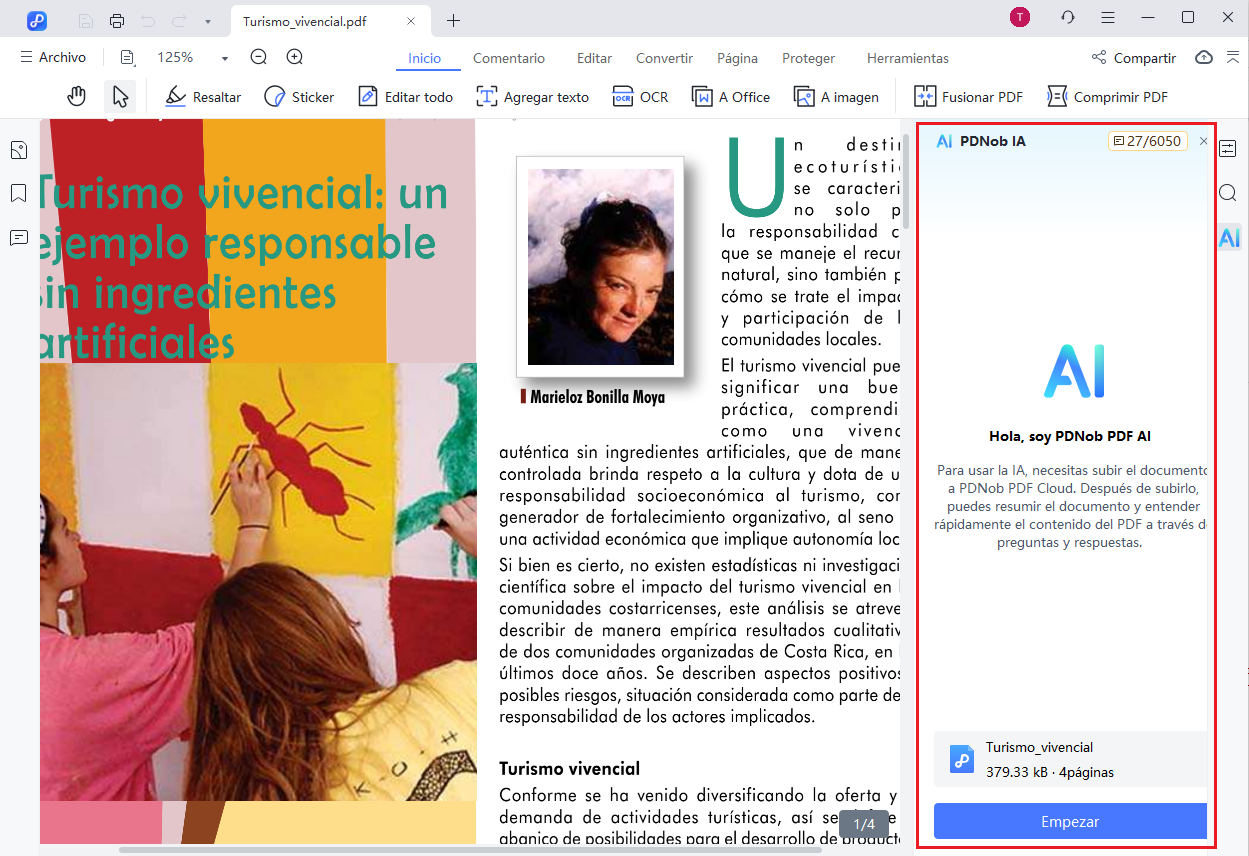The width and height of the screenshot is (1249, 856).
Task: Click the Compartir share button
Action: click(x=1133, y=58)
